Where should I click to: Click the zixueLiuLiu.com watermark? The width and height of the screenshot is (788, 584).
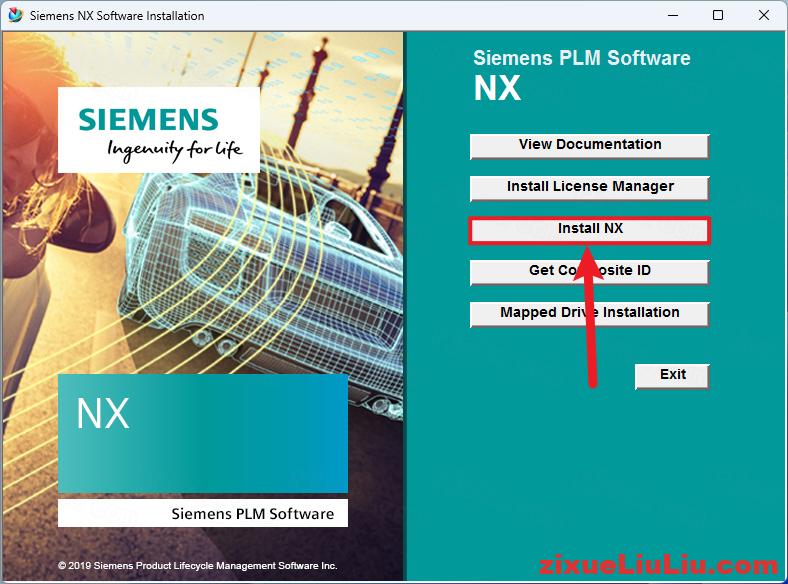[x=658, y=566]
